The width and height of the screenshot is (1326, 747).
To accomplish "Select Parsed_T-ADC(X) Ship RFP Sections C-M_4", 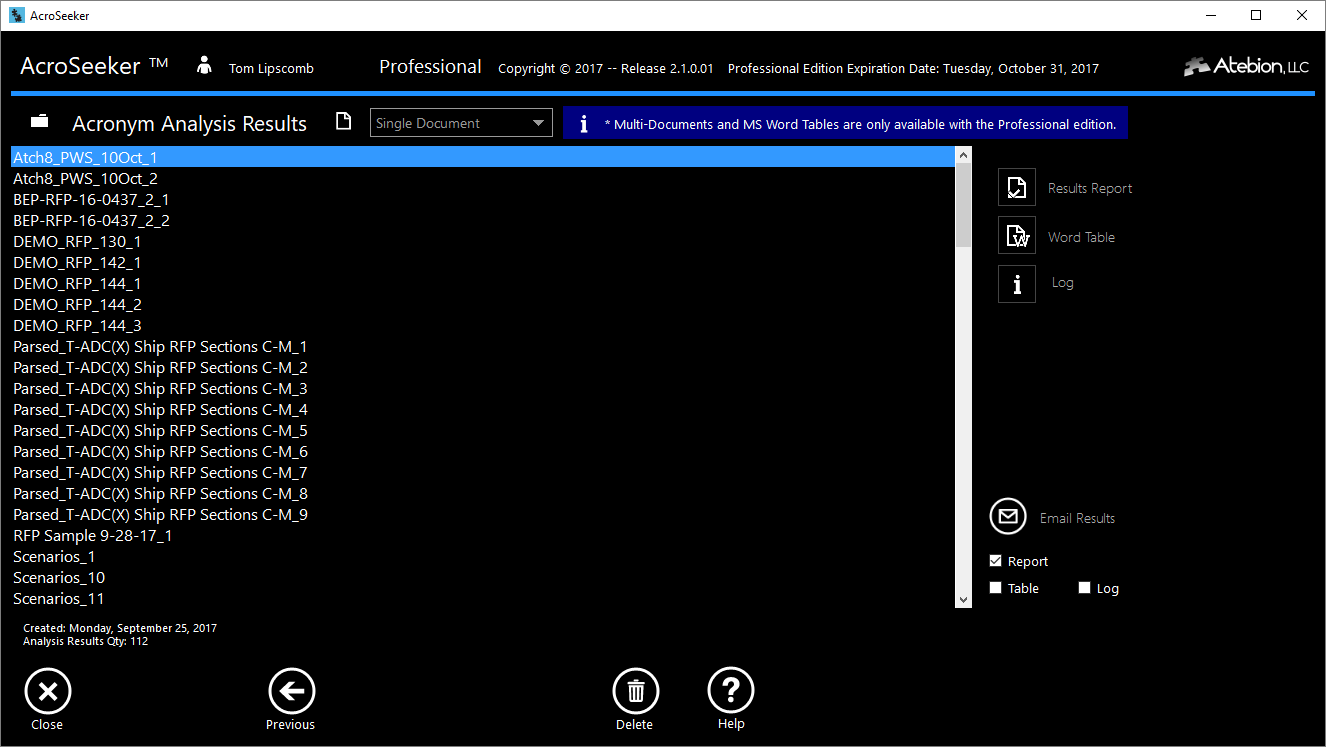I will point(483,409).
